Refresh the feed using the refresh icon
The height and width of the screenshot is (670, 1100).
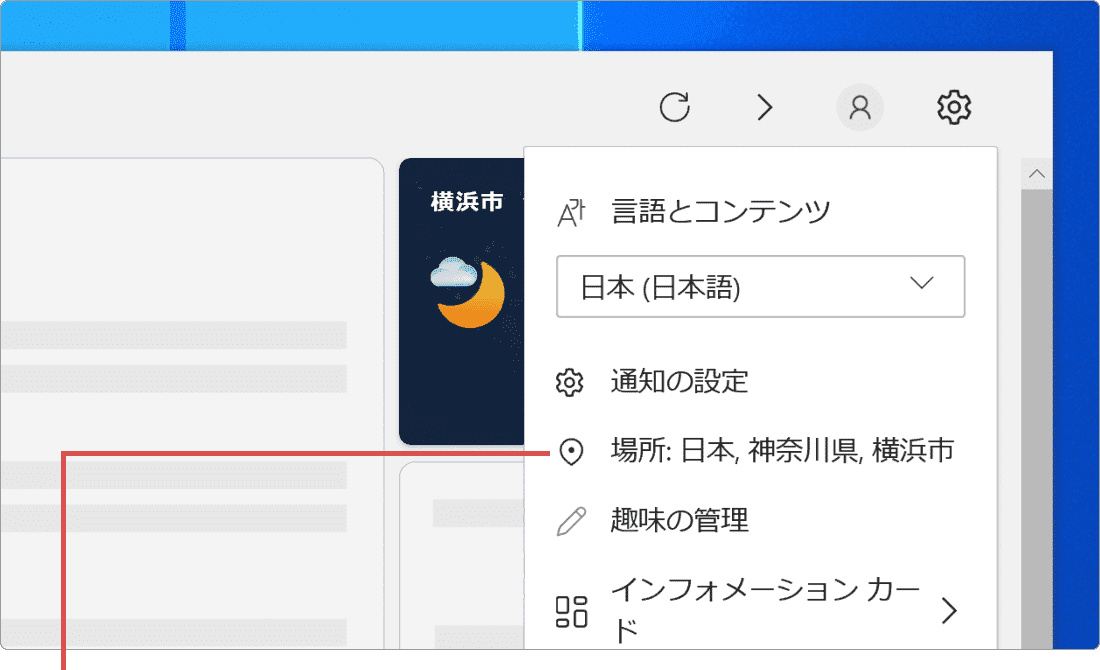(676, 107)
